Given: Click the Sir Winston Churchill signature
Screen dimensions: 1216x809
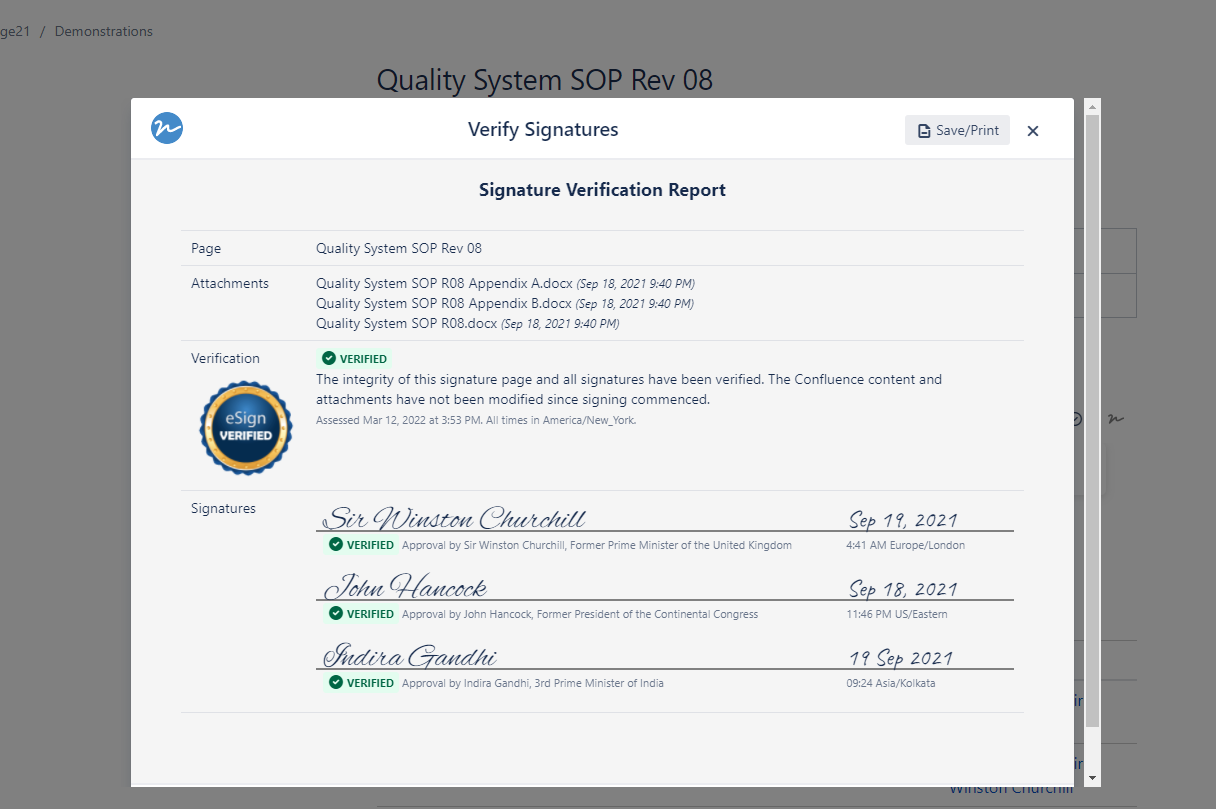Looking at the screenshot, I should tap(456, 519).
